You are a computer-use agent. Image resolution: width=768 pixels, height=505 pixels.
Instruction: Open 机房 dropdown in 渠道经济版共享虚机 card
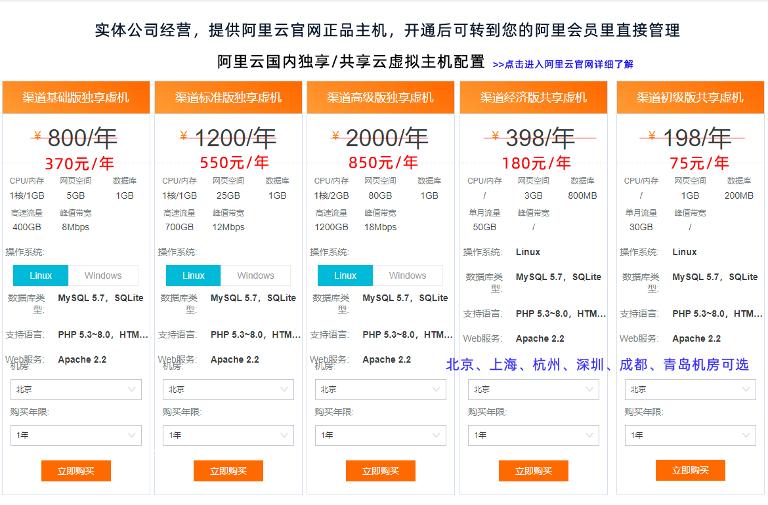point(533,389)
